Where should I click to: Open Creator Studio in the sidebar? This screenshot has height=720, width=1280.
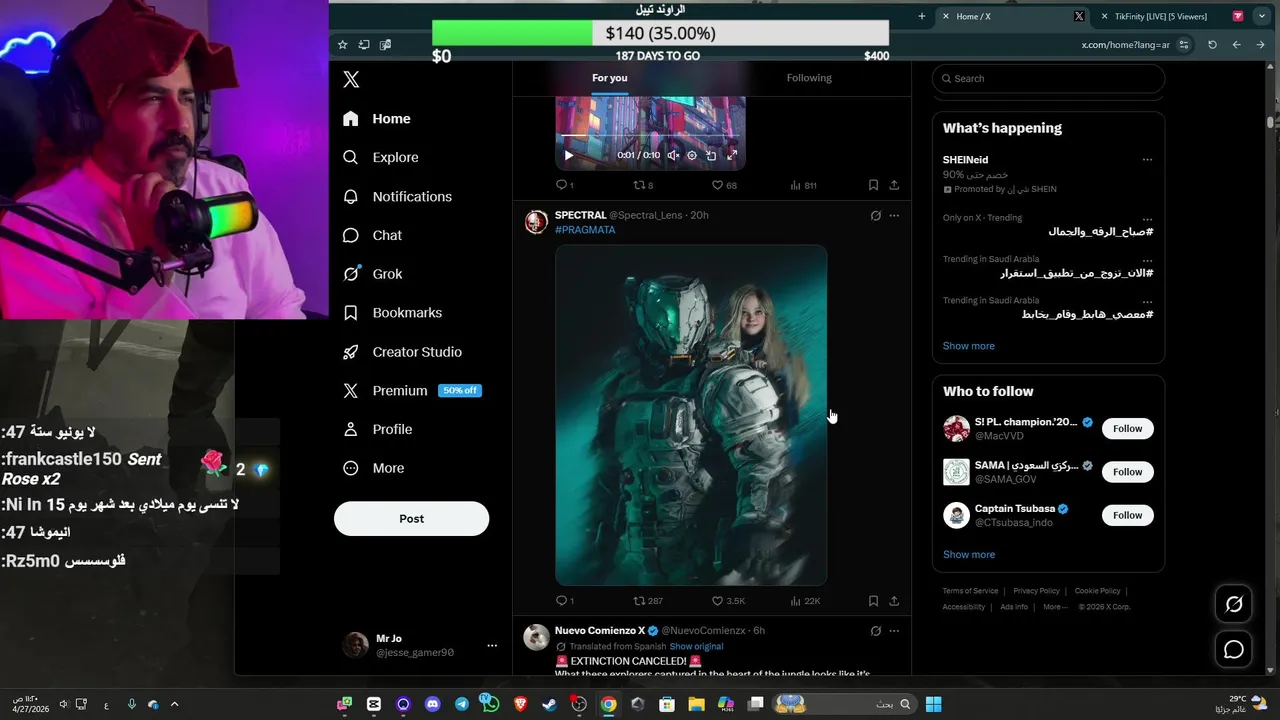coord(402,352)
